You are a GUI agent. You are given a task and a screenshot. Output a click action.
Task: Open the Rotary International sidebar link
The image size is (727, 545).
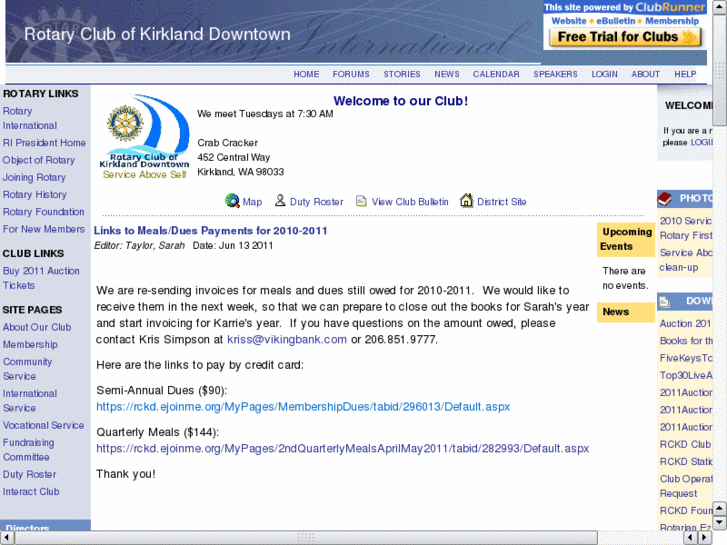click(x=30, y=118)
